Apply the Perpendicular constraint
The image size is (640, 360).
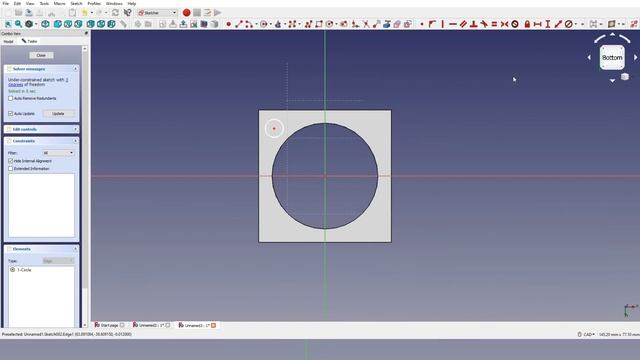coord(473,24)
